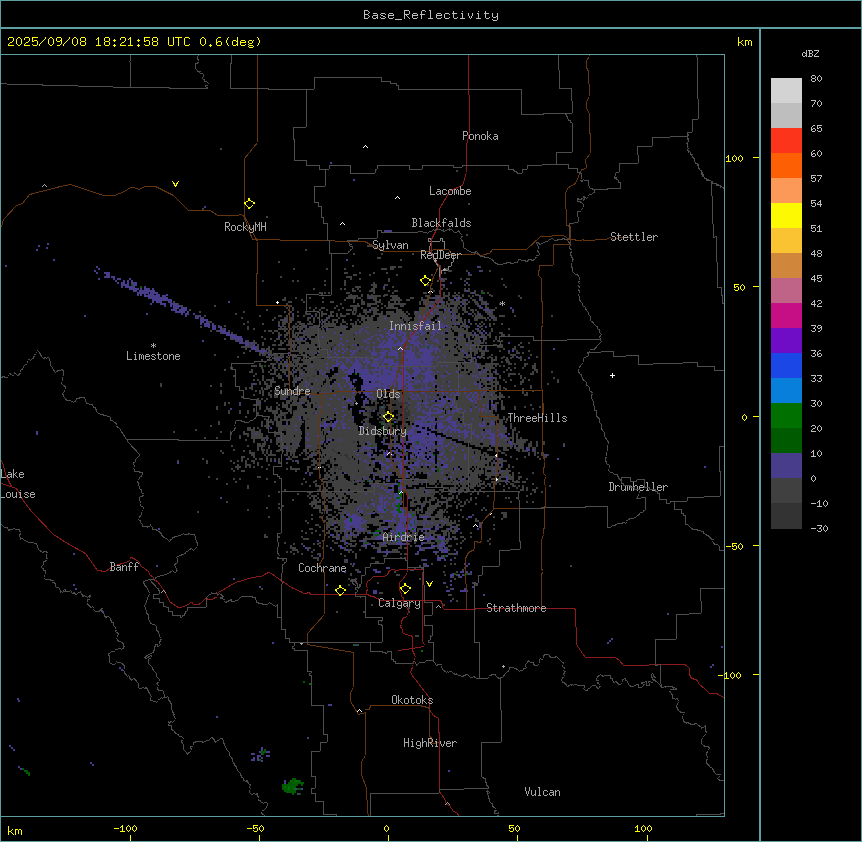Click the white plus marker north of Drumheller
This screenshot has height=842, width=862.
pos(612,375)
